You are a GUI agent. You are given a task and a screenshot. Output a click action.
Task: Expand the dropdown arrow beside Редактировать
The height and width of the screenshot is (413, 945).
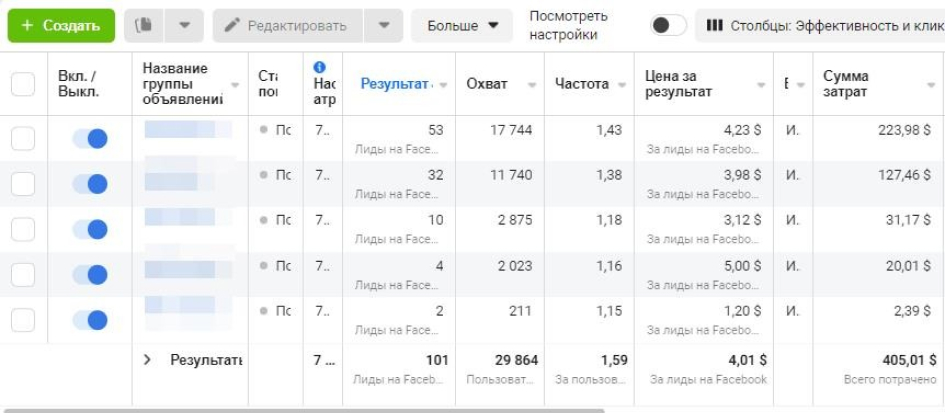(384, 25)
